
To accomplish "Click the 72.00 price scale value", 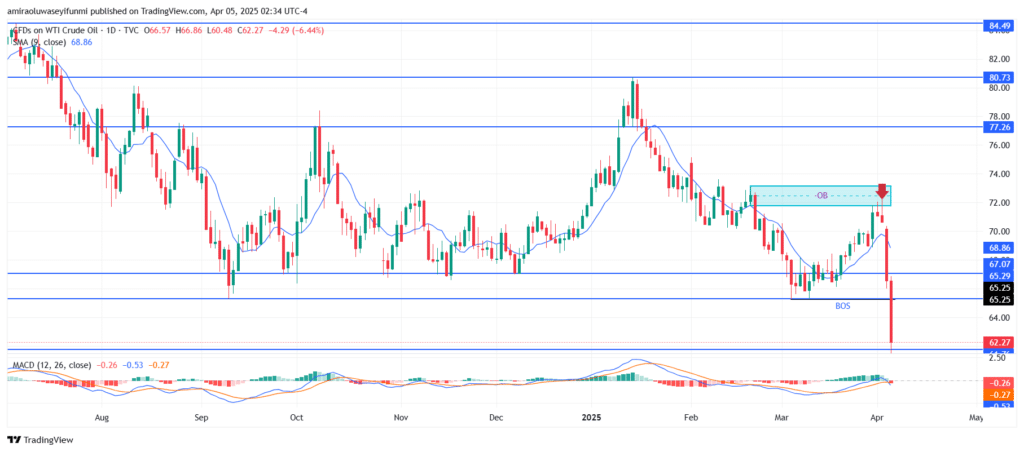I will (1000, 202).
